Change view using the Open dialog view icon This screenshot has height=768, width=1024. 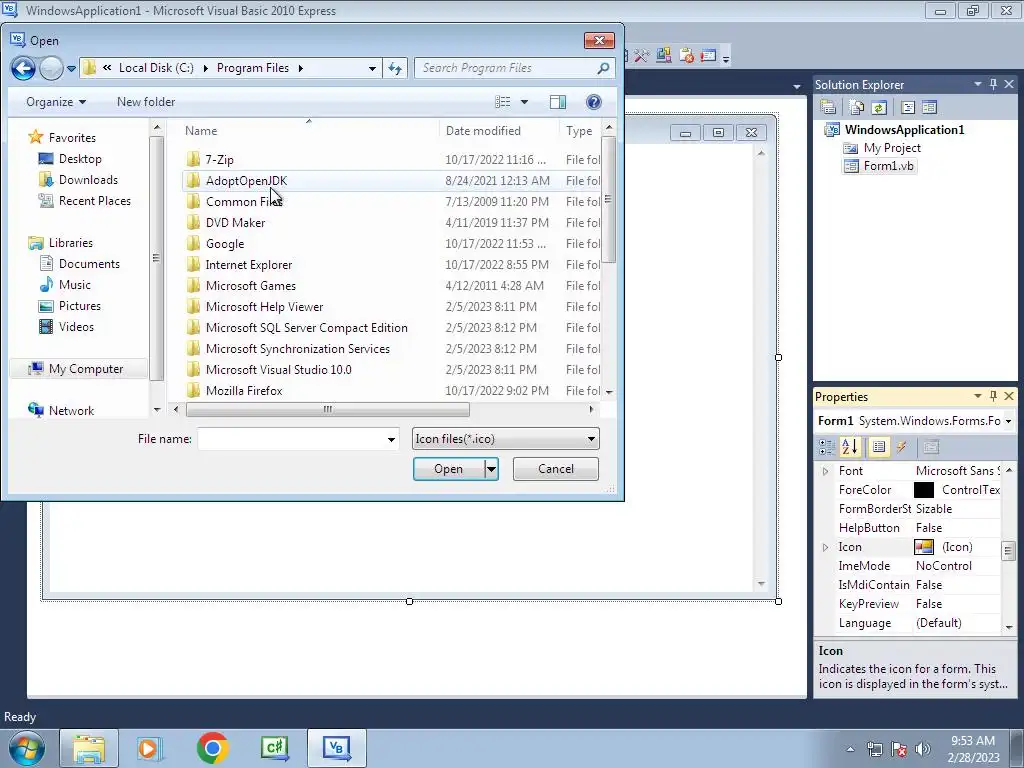click(502, 102)
